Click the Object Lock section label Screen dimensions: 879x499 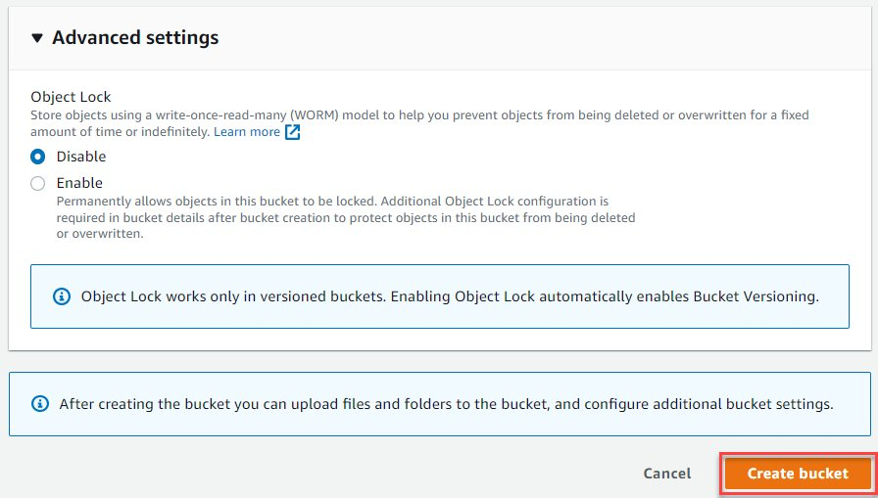coord(71,97)
